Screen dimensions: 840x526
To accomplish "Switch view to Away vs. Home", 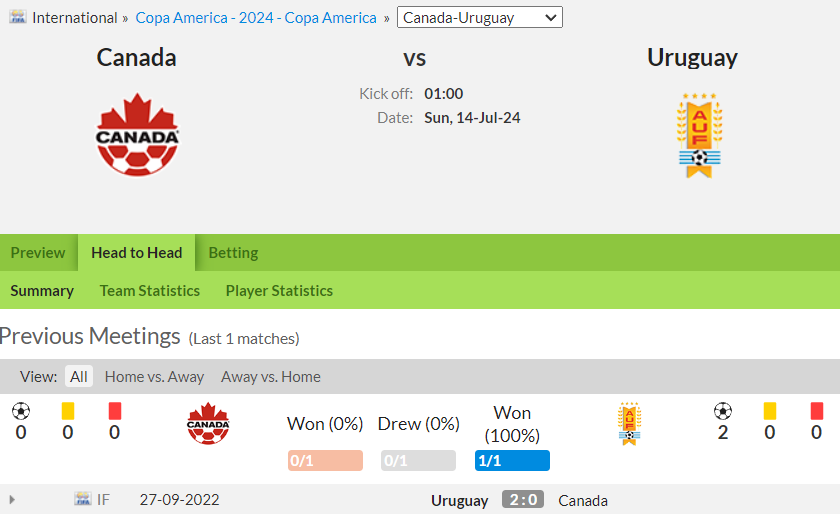I will pyautogui.click(x=271, y=377).
